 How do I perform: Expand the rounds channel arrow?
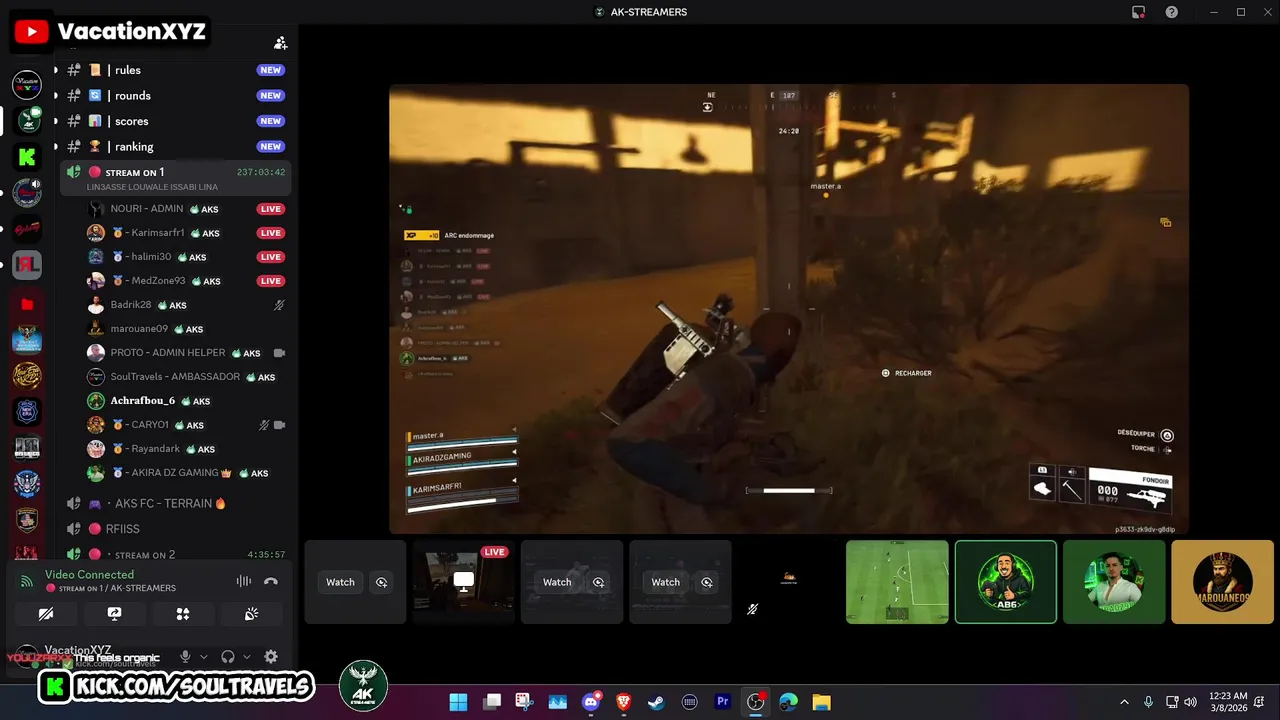click(55, 96)
